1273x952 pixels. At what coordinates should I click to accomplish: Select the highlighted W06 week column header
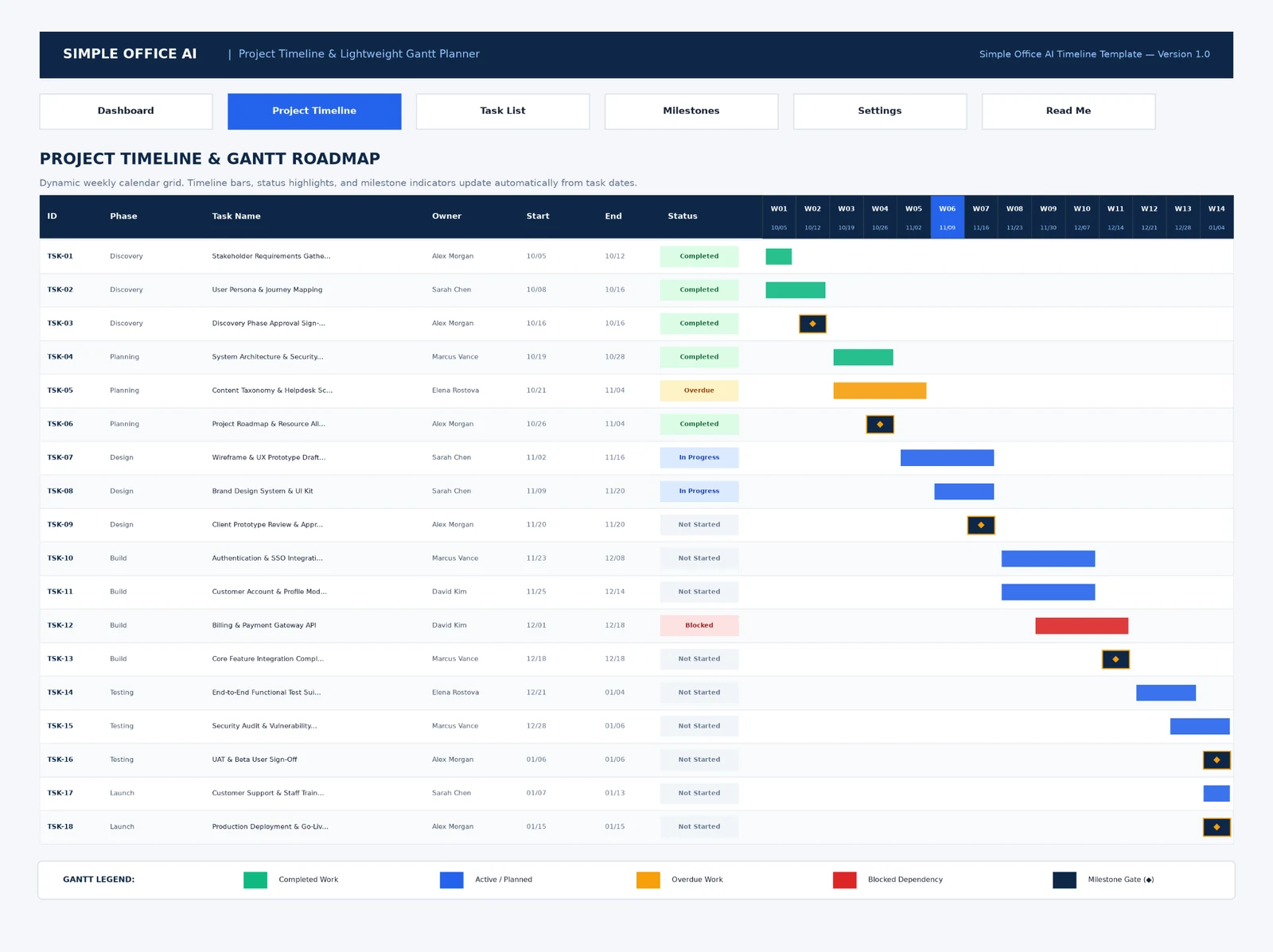948,217
